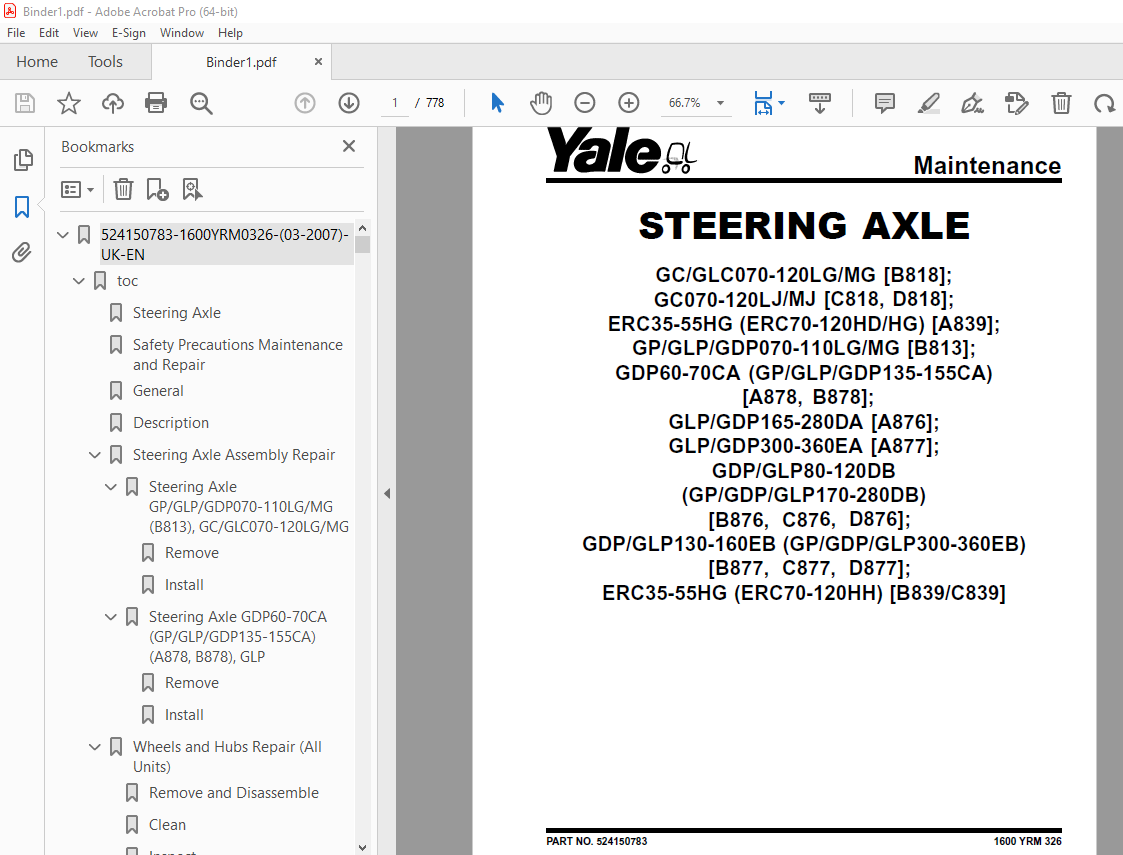Image resolution: width=1123 pixels, height=855 pixels.
Task: Close the Bookmarks panel
Action: coord(349,146)
